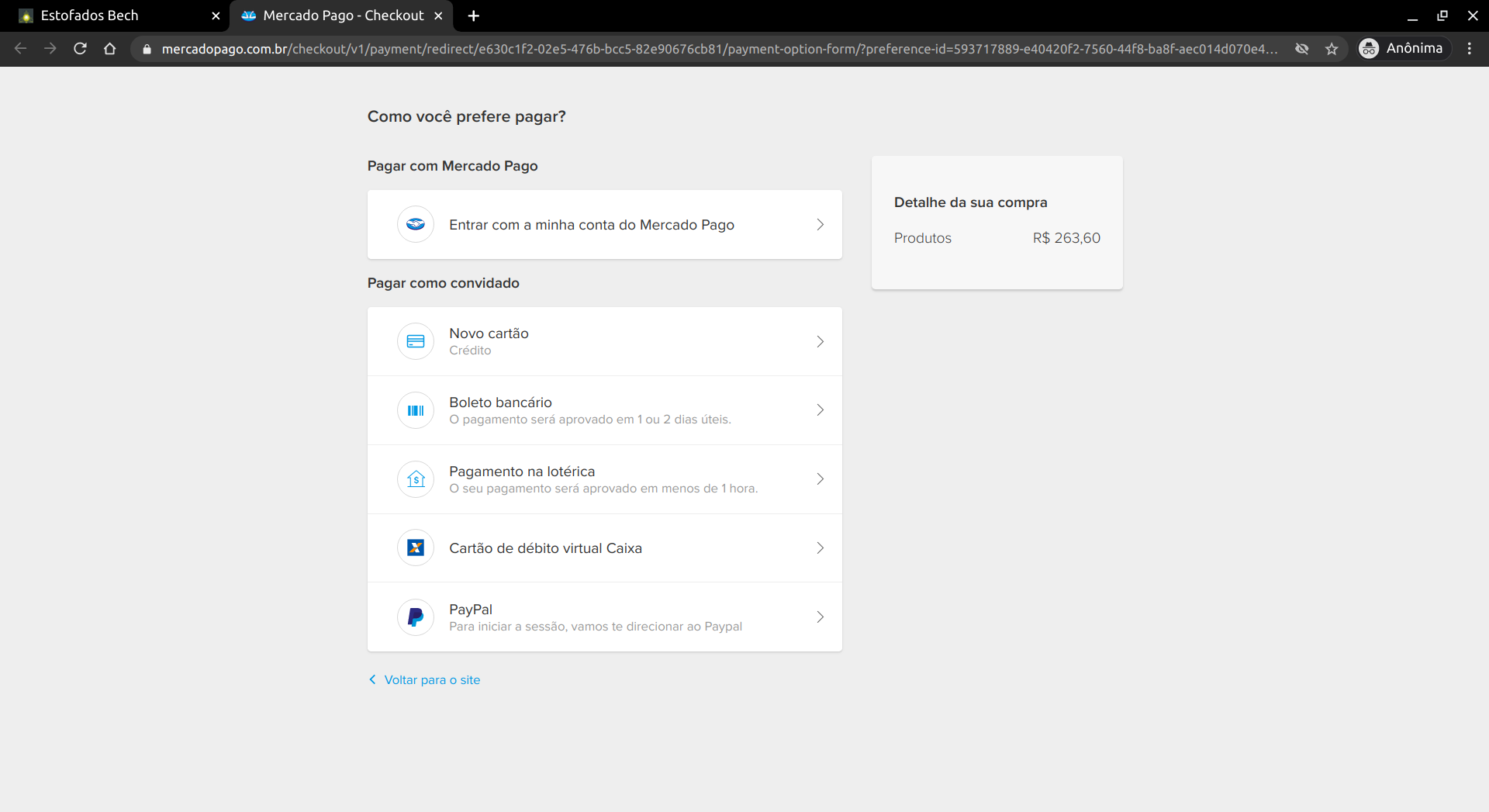The width and height of the screenshot is (1489, 812).
Task: Click the forward navigation arrow
Action: [50, 48]
